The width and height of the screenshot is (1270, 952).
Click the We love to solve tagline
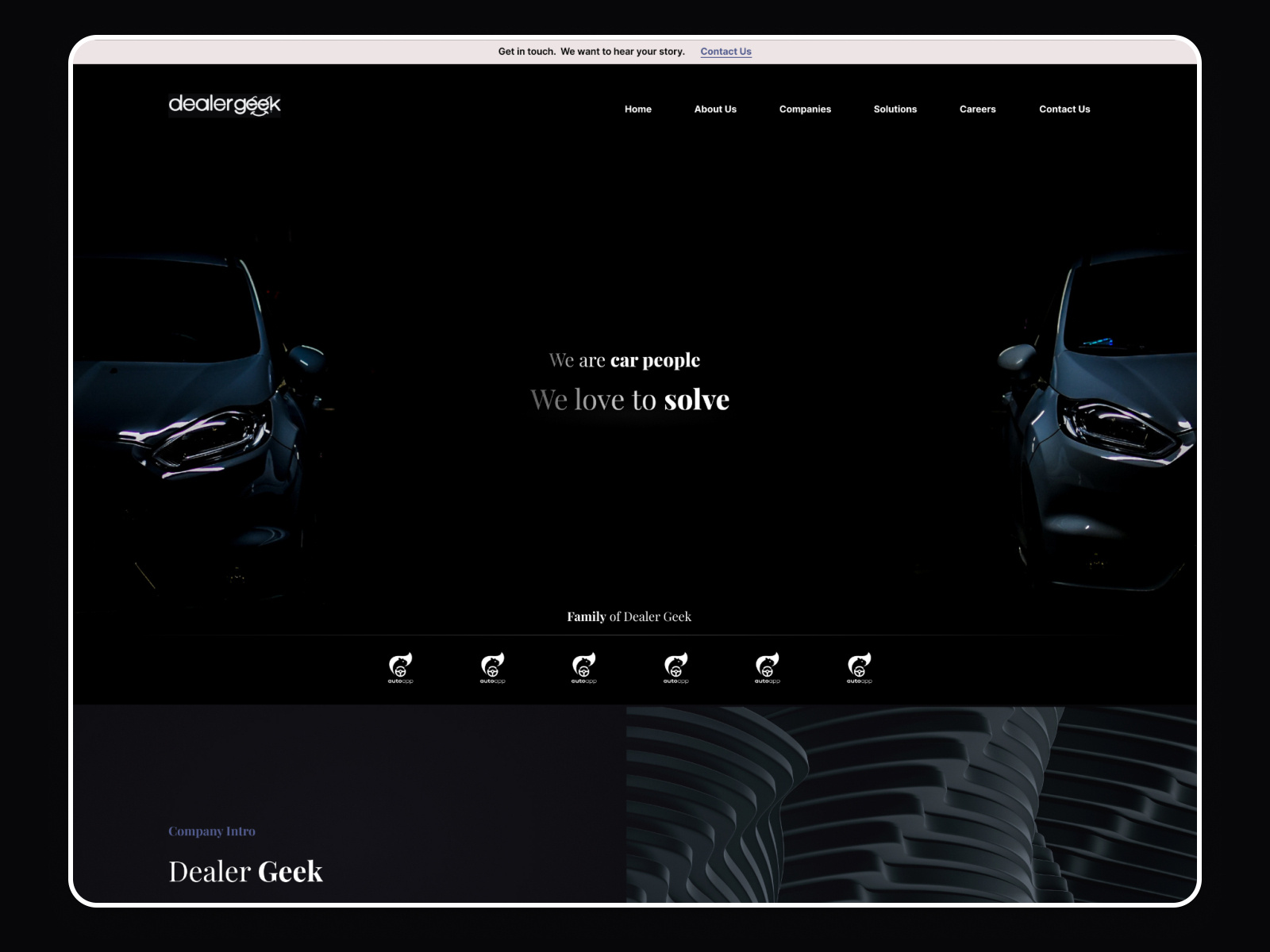(x=631, y=399)
